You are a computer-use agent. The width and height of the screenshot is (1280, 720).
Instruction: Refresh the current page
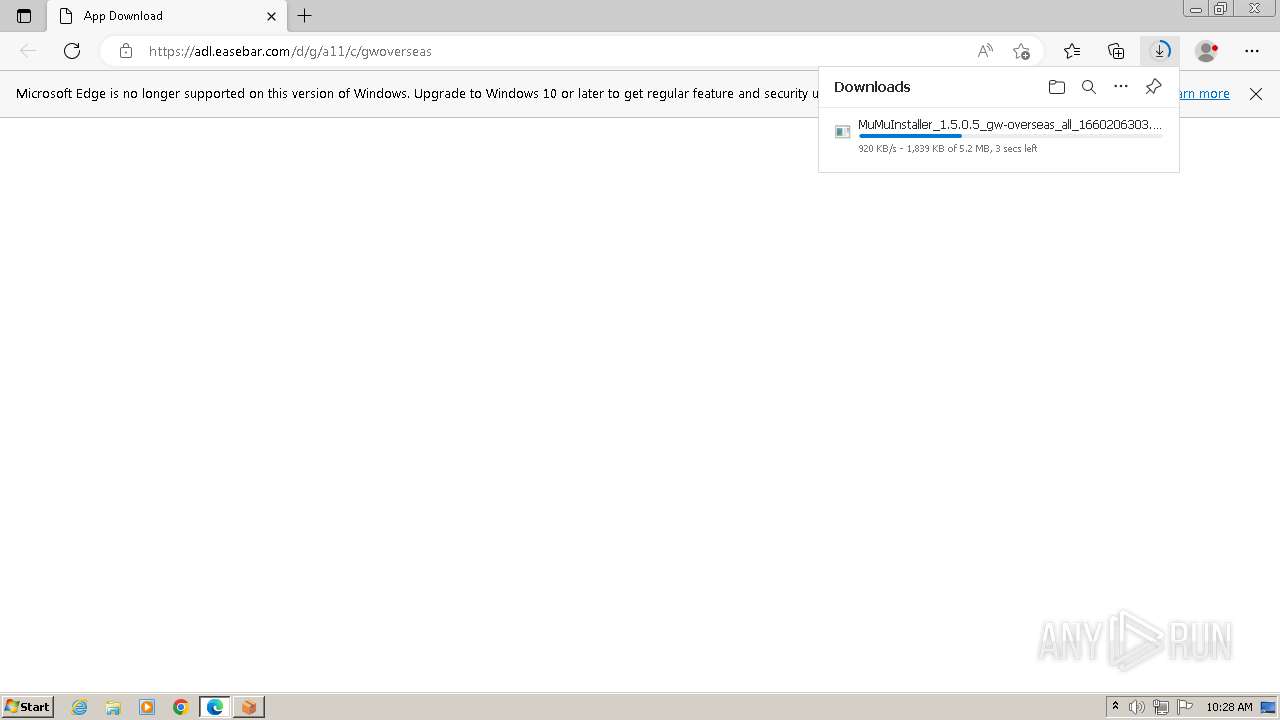point(72,51)
